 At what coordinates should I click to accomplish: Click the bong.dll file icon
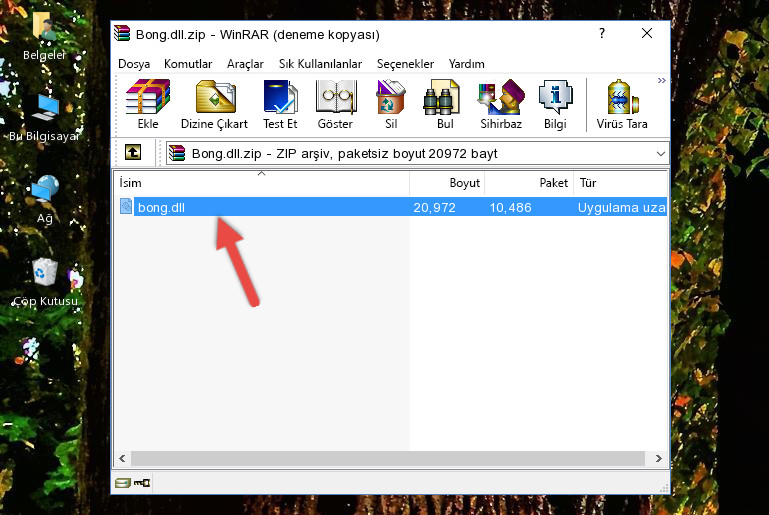[126, 206]
